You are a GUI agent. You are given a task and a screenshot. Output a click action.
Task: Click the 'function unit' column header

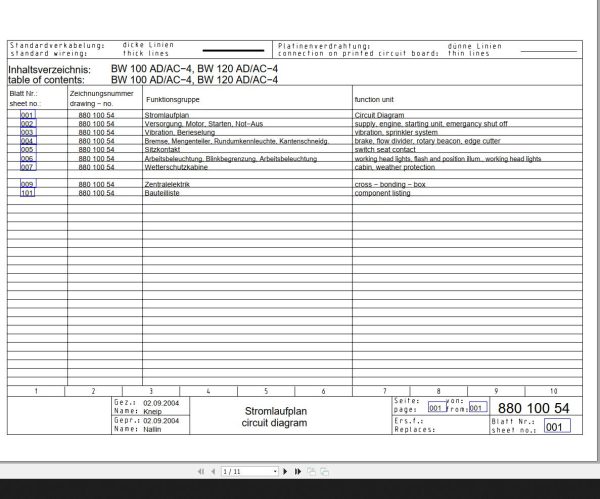point(374,99)
